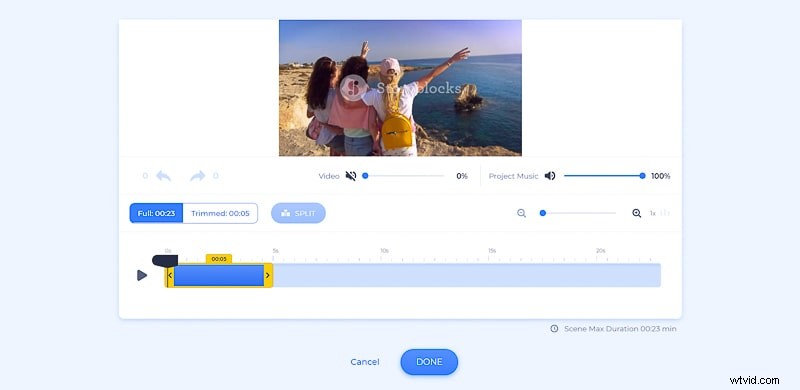
Task: Click the dark playhead marker on timeline
Action: click(165, 260)
